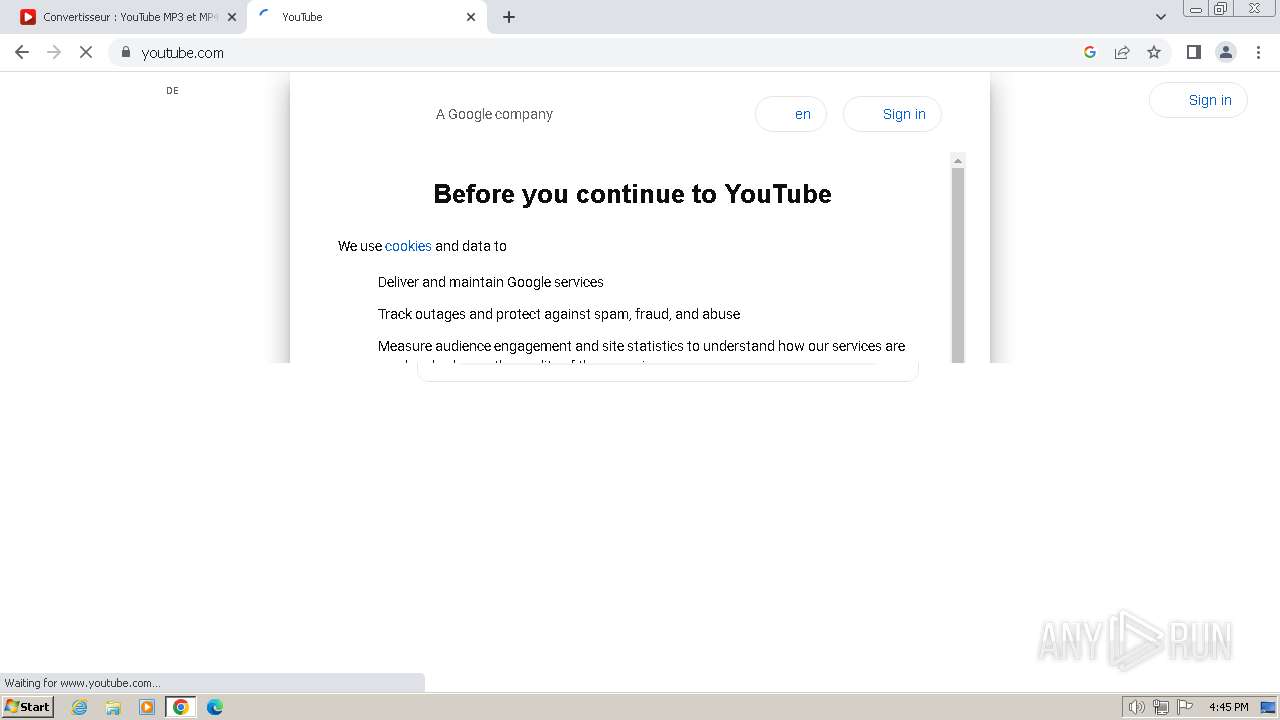Stop the YouTube page from loading

[x=86, y=52]
